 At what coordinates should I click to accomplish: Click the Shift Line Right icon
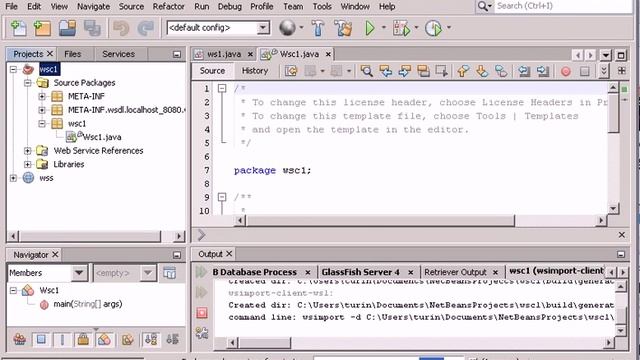click(x=542, y=71)
